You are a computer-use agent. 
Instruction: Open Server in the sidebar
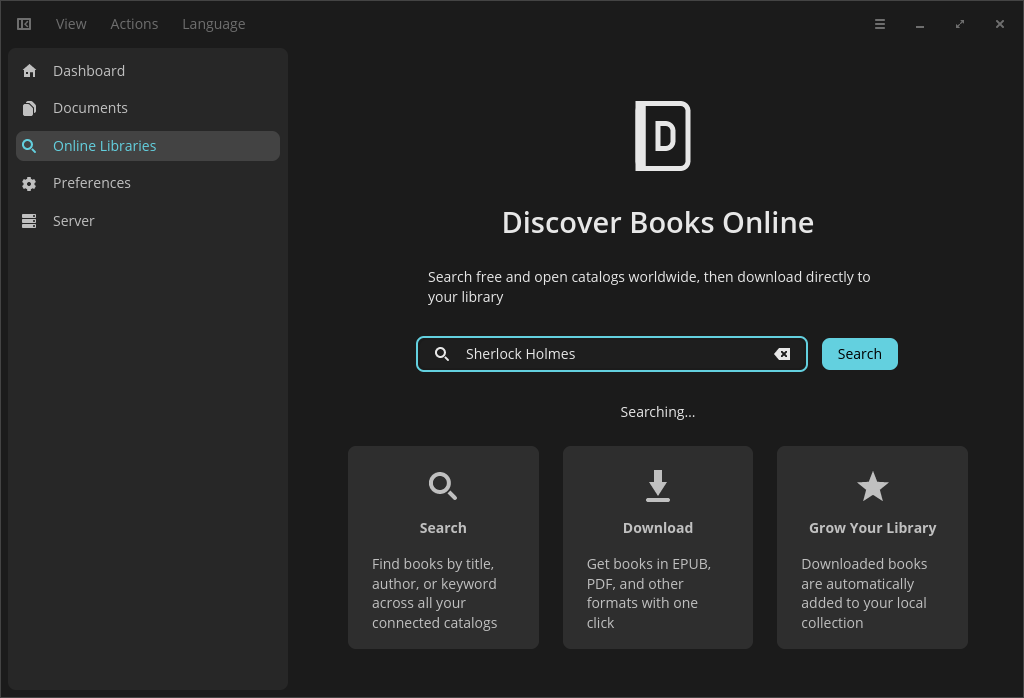148,221
